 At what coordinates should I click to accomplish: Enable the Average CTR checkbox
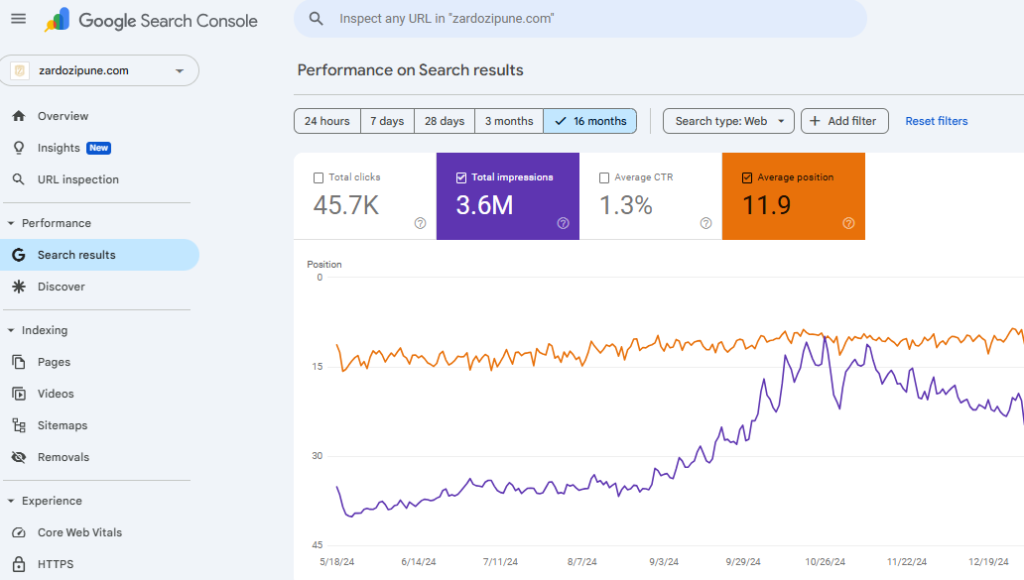coord(604,178)
